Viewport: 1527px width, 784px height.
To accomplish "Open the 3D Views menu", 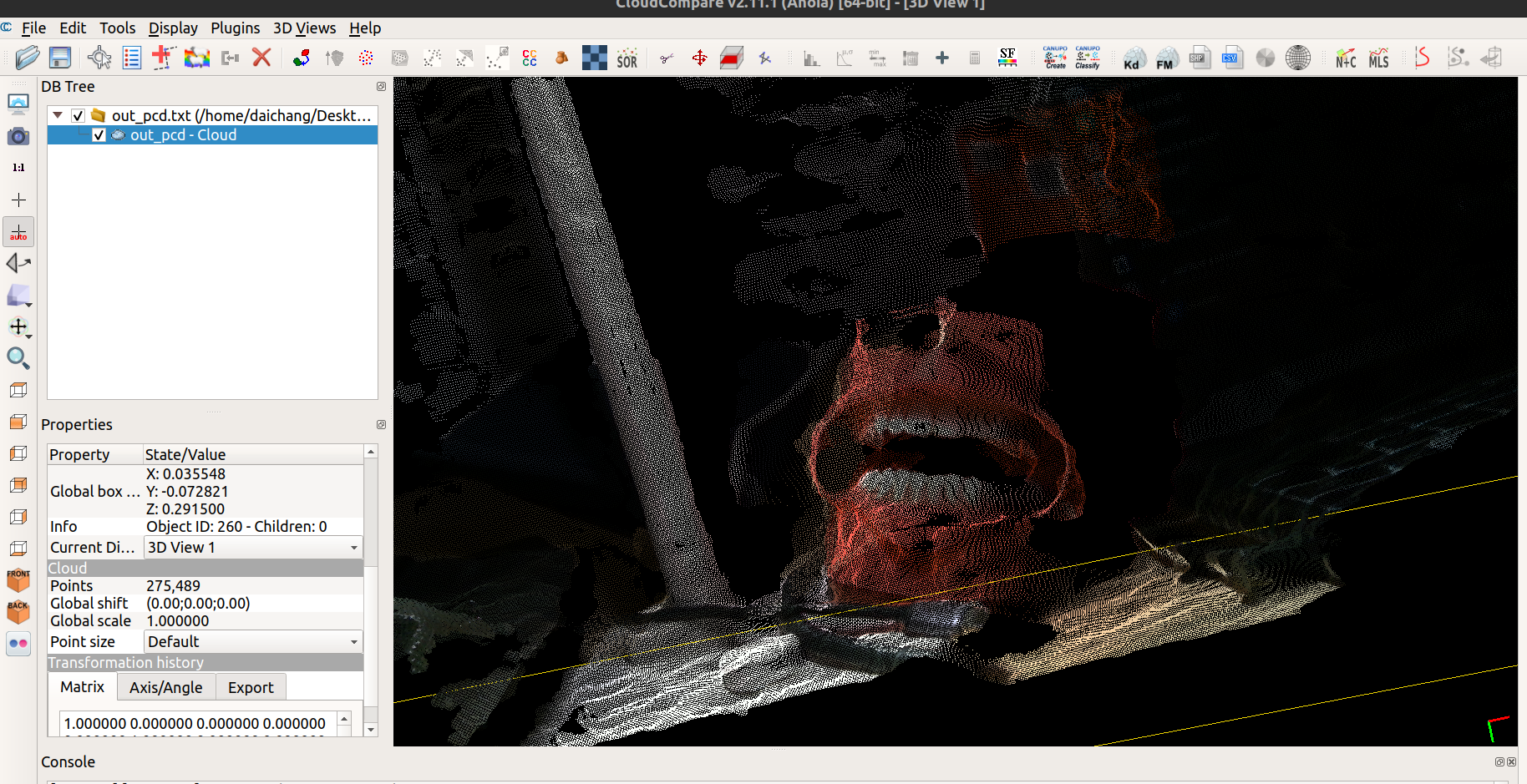I will click(x=305, y=28).
